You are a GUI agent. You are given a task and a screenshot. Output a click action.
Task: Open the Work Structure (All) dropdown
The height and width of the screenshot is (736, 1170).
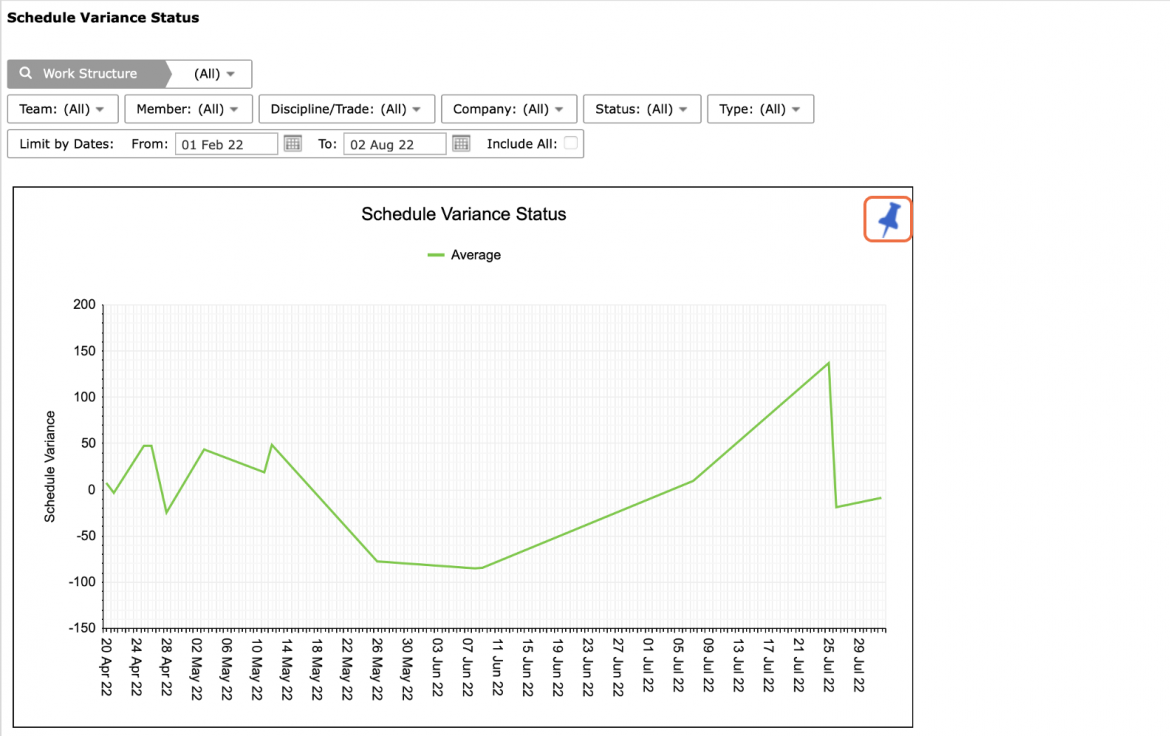point(213,74)
